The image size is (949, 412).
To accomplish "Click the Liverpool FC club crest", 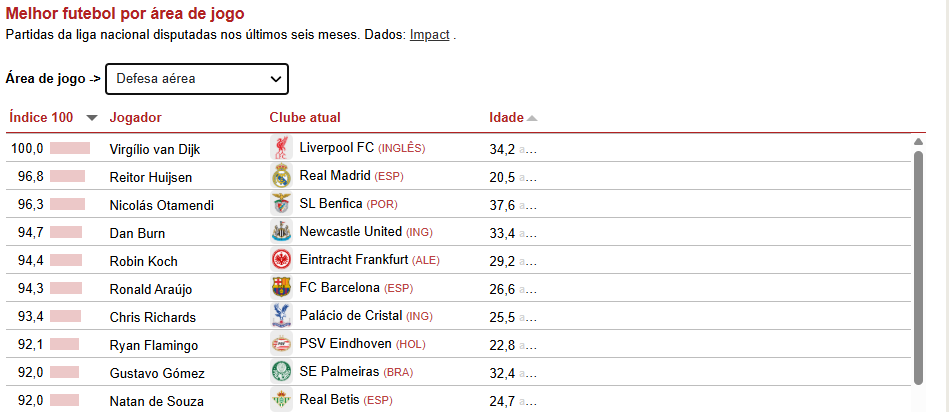I will [x=280, y=148].
